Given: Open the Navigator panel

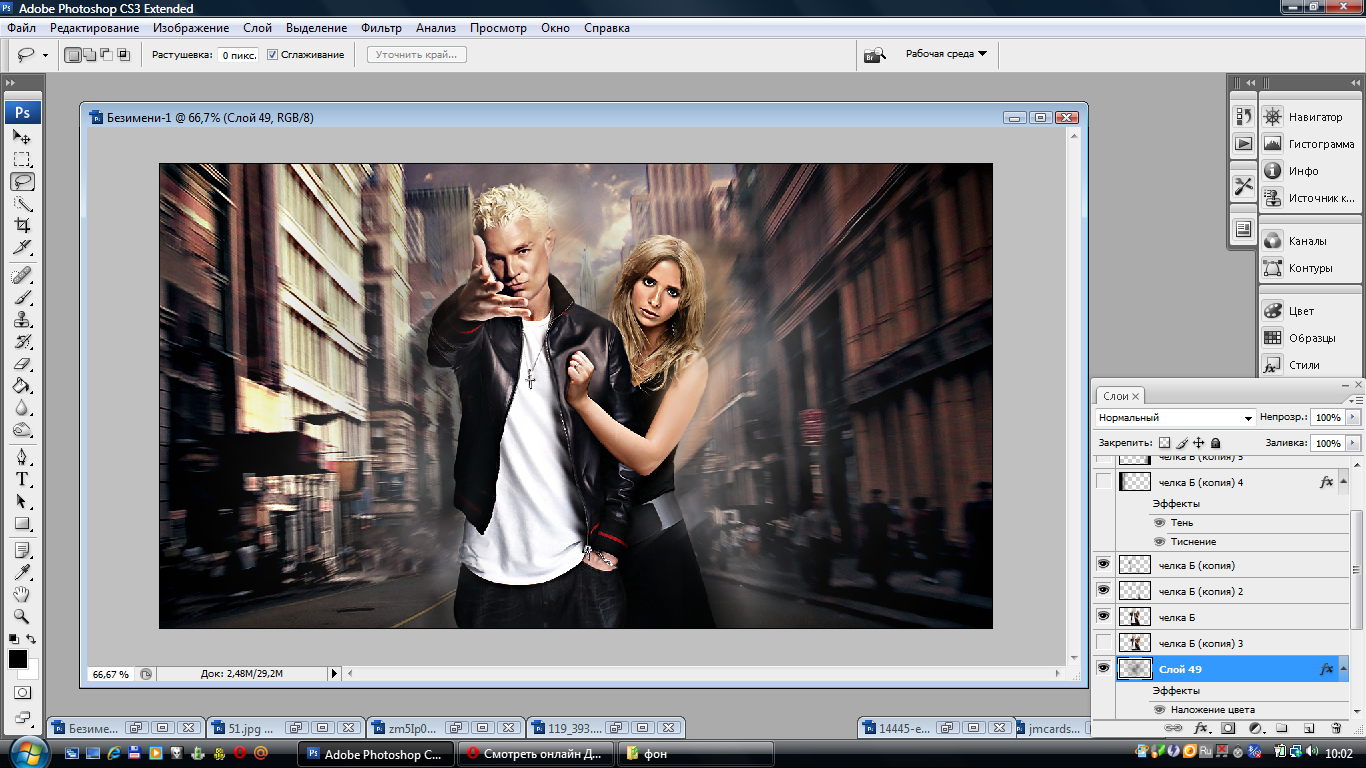Looking at the screenshot, I should pyautogui.click(x=1310, y=117).
